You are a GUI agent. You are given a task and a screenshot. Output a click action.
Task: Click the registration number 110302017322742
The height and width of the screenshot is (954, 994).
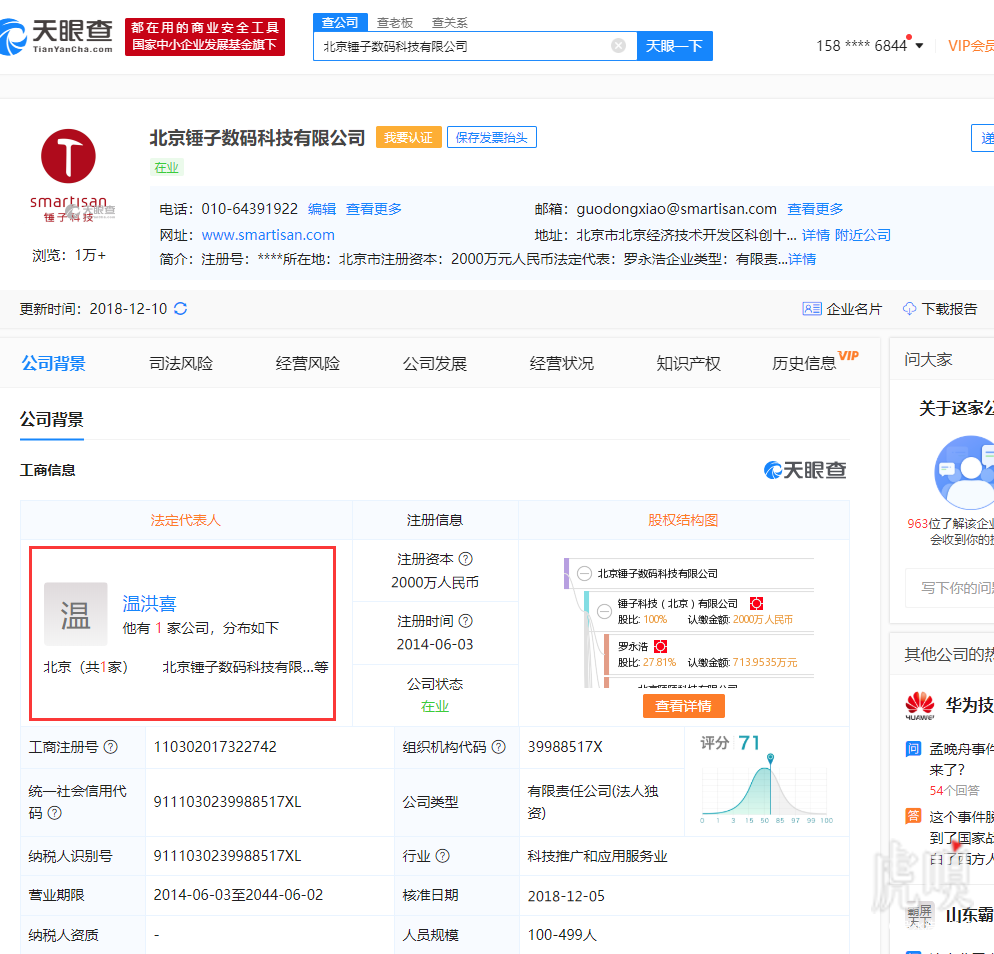pyautogui.click(x=216, y=747)
